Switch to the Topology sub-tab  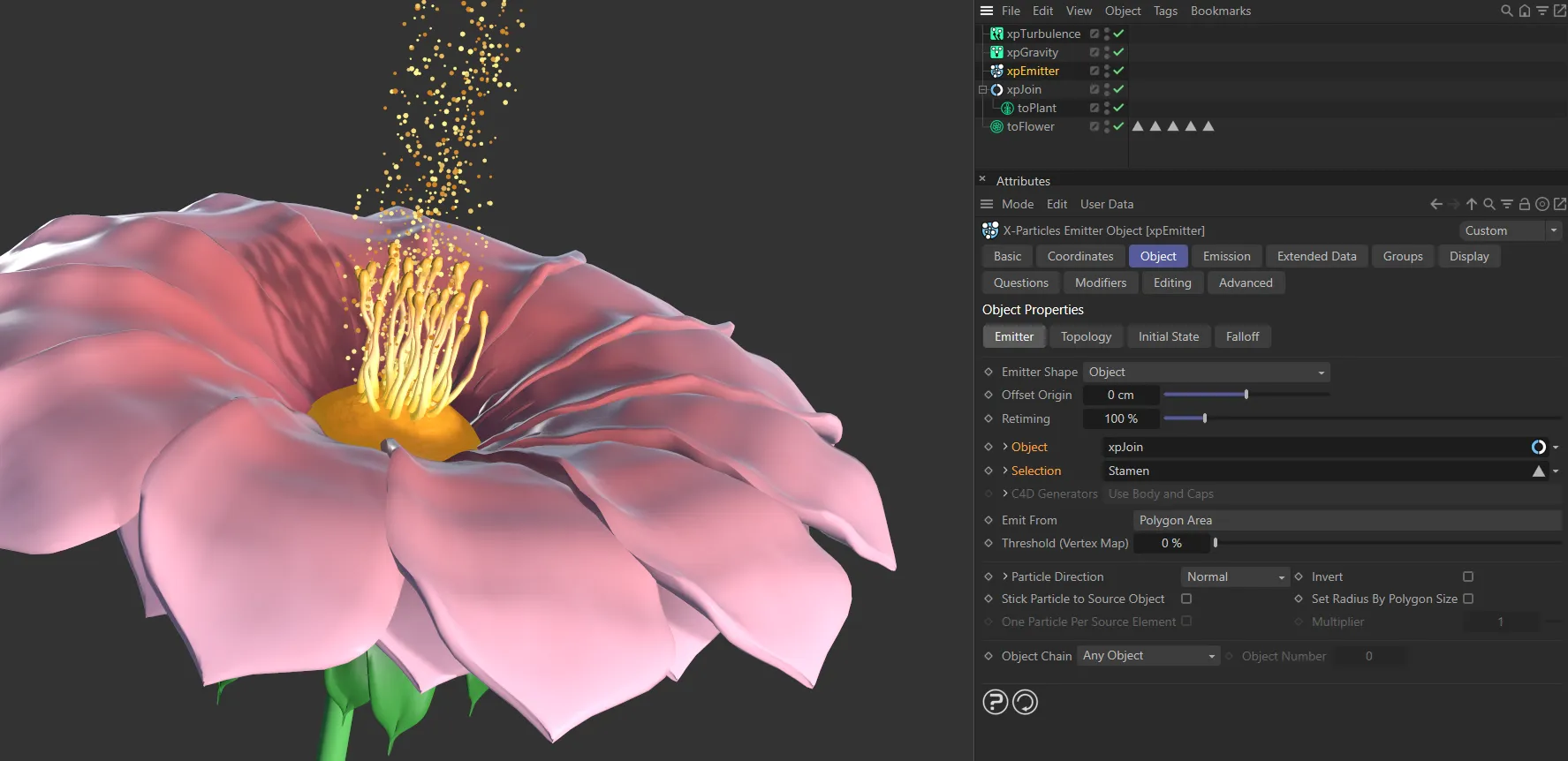(1087, 336)
